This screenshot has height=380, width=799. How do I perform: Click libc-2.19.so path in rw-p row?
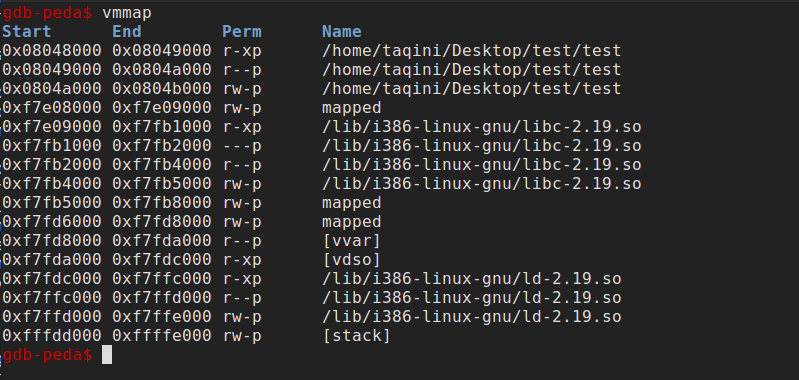pos(482,183)
